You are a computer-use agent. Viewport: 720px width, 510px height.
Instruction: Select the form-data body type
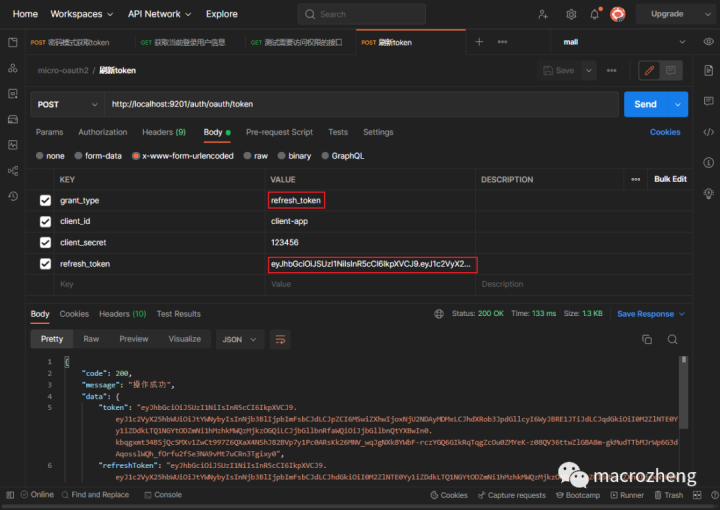79,156
